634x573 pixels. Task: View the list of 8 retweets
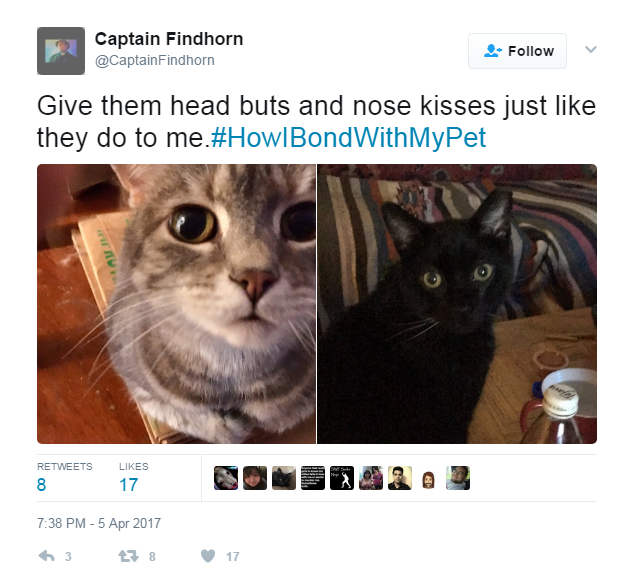[x=65, y=477]
